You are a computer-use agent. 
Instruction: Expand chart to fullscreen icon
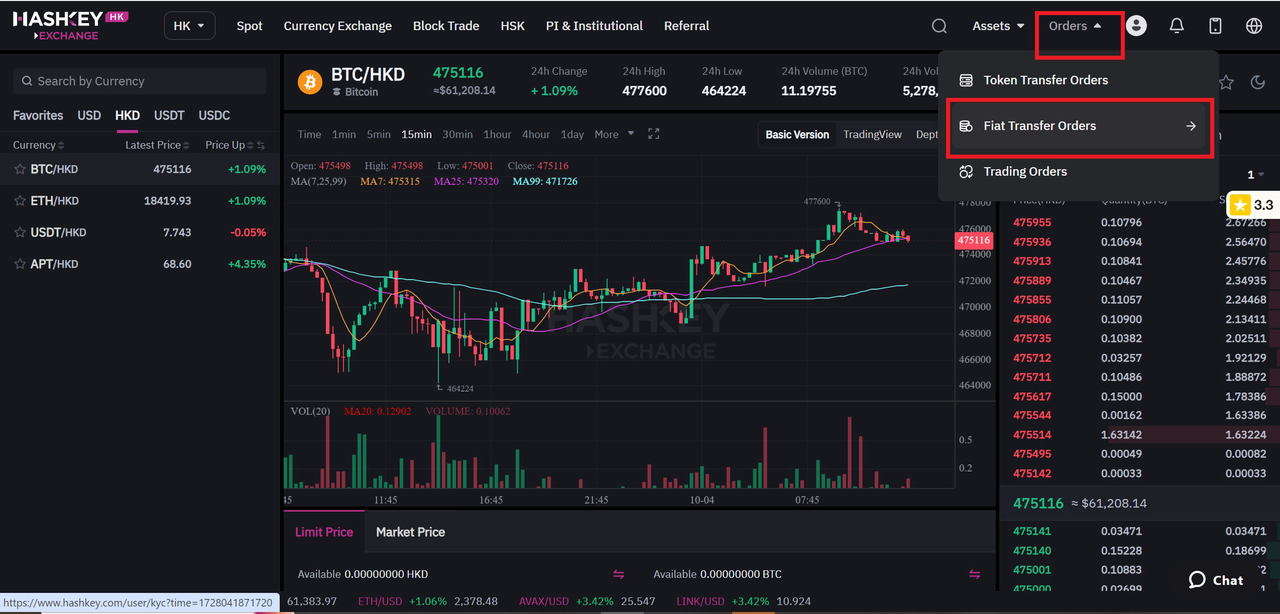point(654,134)
